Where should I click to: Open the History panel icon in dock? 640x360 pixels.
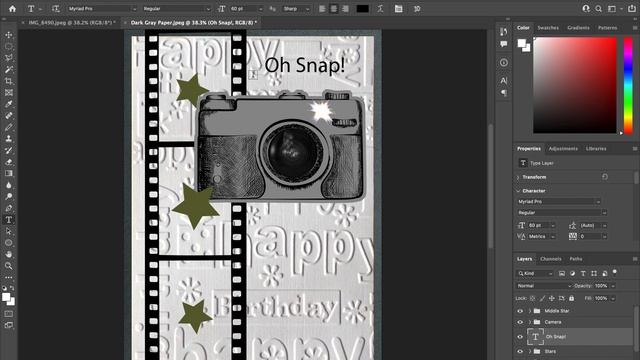pyautogui.click(x=504, y=32)
